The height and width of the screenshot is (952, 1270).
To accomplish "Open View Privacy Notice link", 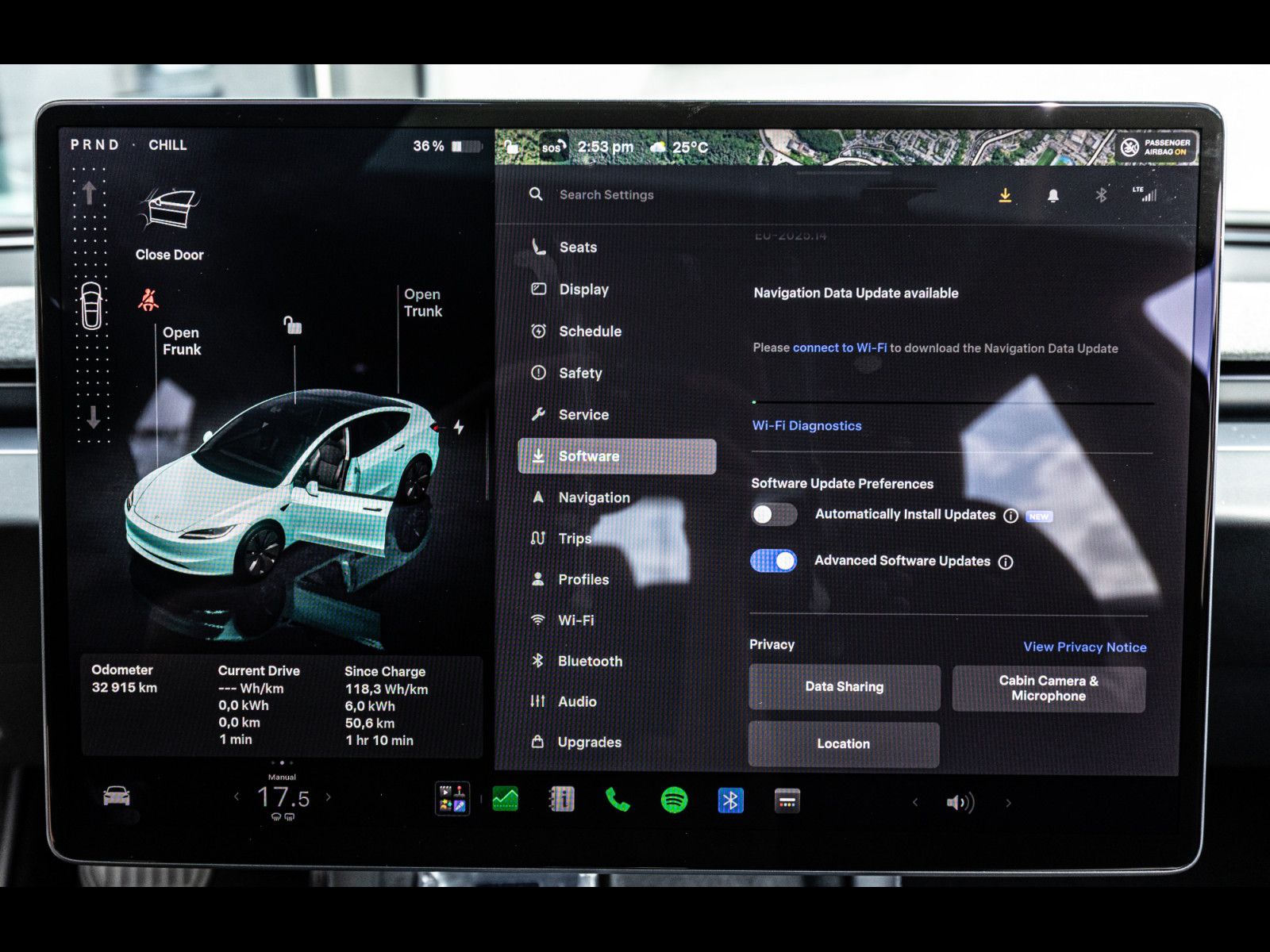I will click(x=1085, y=647).
